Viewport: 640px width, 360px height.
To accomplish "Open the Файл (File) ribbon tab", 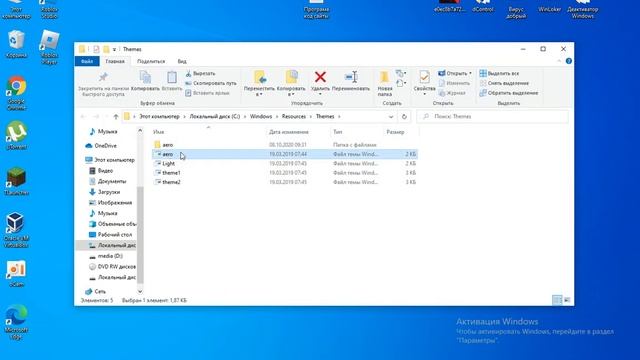I will click(x=87, y=61).
